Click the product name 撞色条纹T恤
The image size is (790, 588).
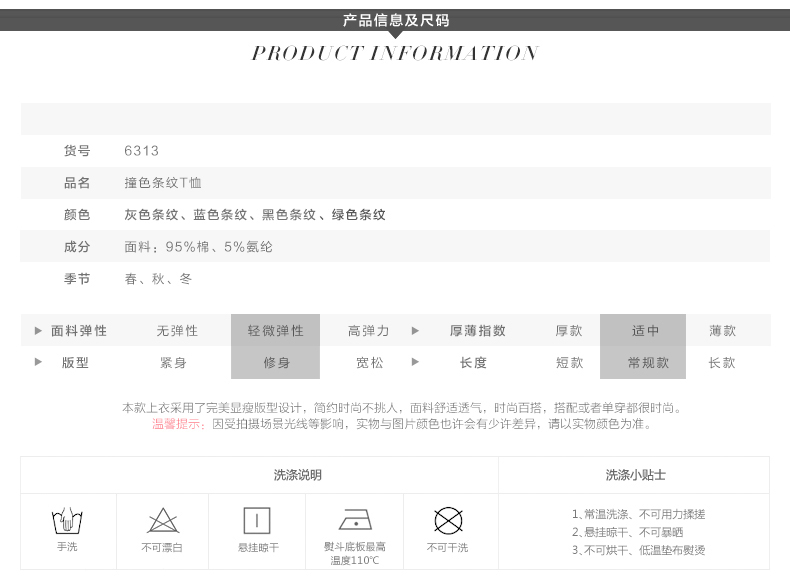[163, 182]
